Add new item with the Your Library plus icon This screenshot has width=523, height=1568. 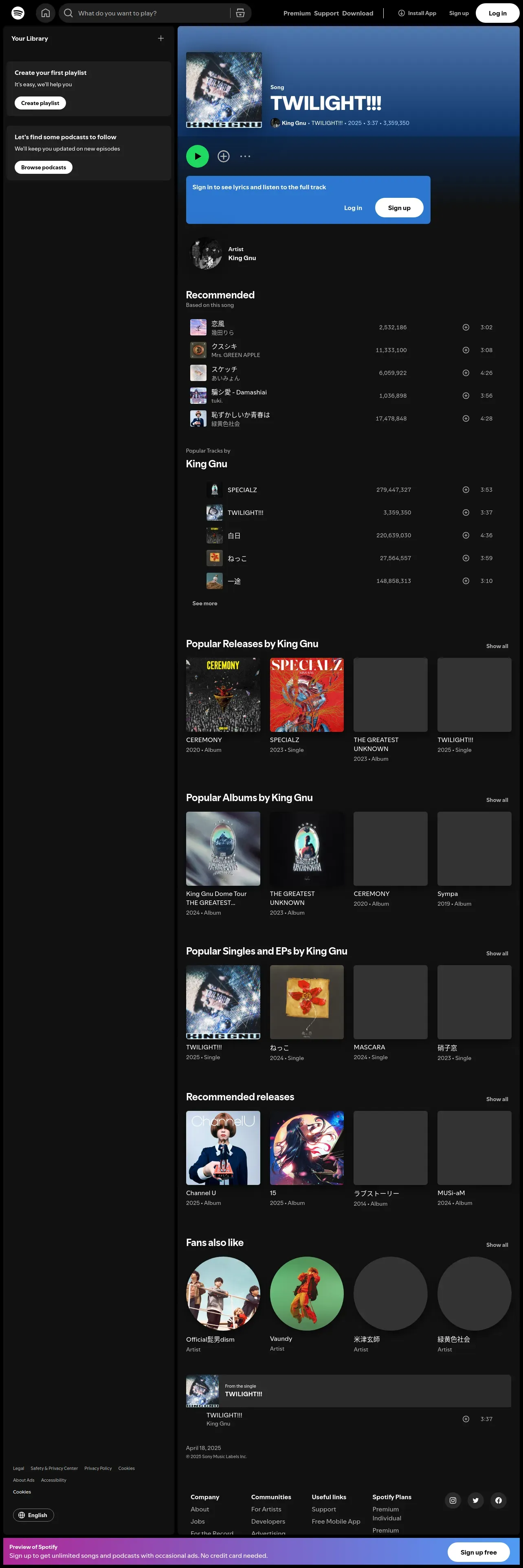161,38
